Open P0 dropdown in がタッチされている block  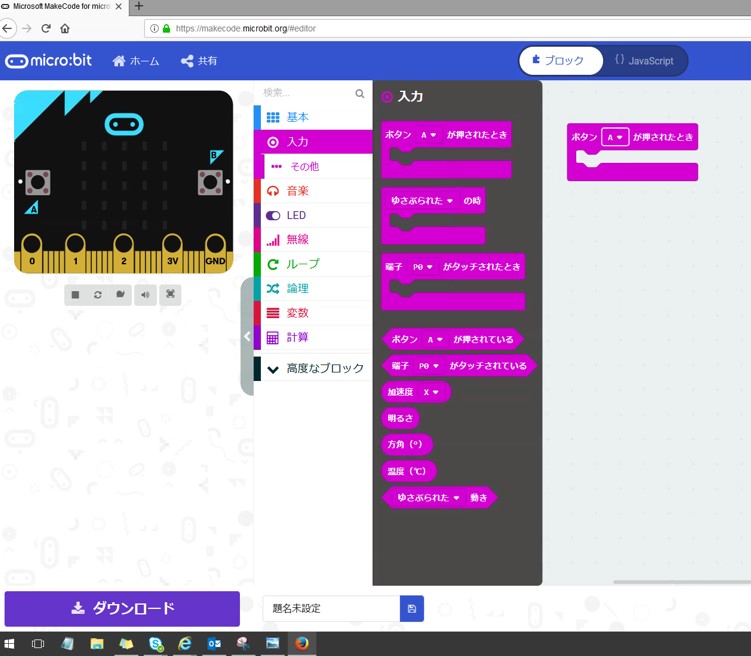429,366
